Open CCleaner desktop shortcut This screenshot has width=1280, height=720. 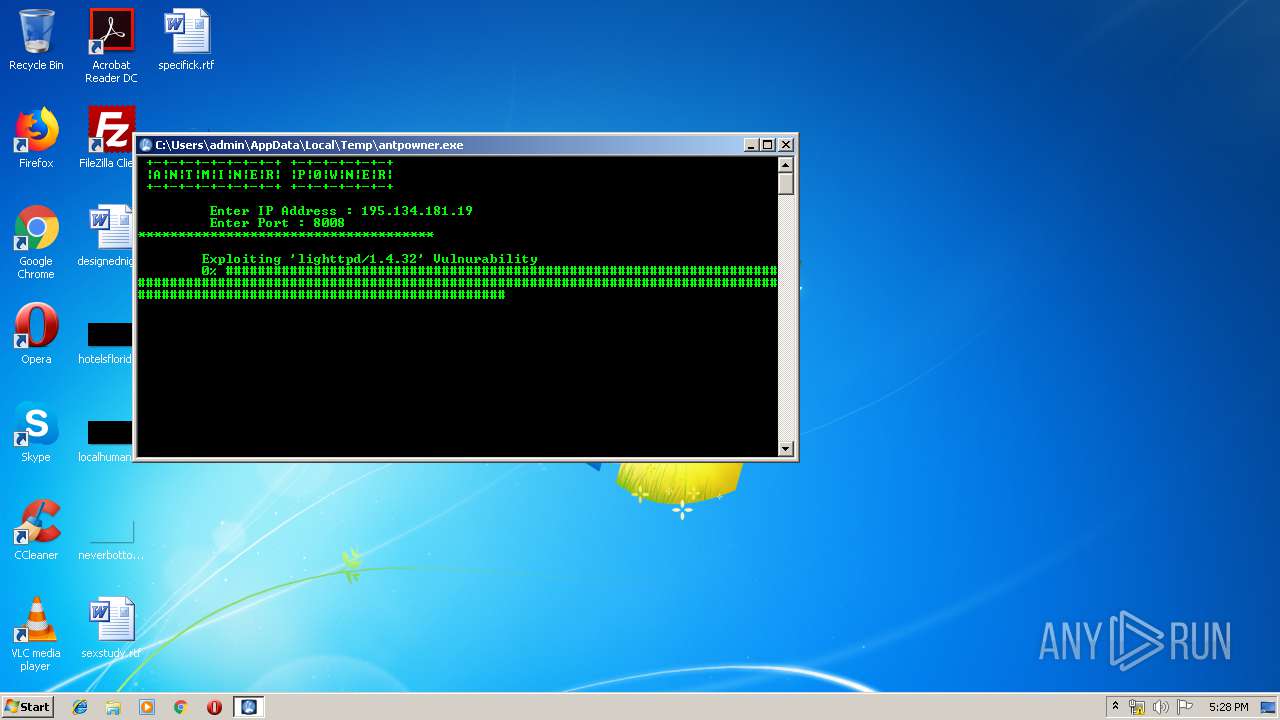click(36, 530)
